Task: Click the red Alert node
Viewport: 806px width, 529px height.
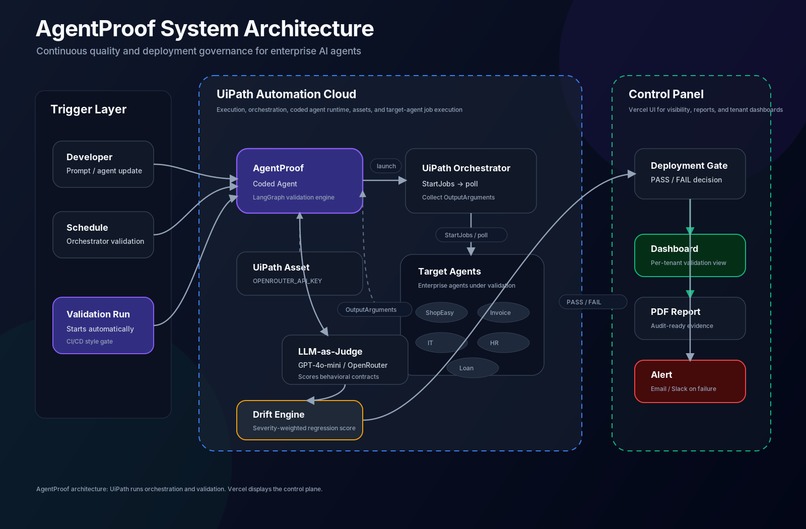Action: [690, 381]
